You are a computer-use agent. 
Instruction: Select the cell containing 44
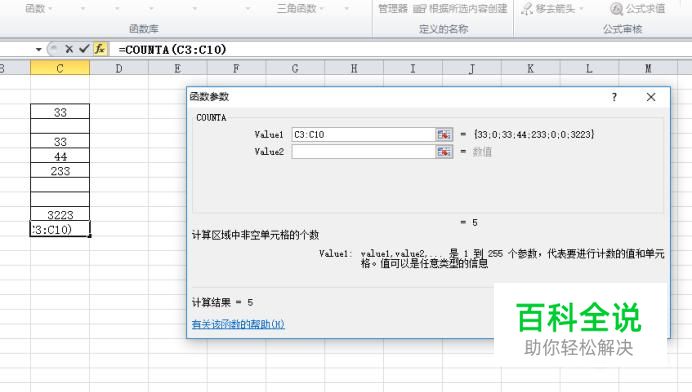[60, 156]
